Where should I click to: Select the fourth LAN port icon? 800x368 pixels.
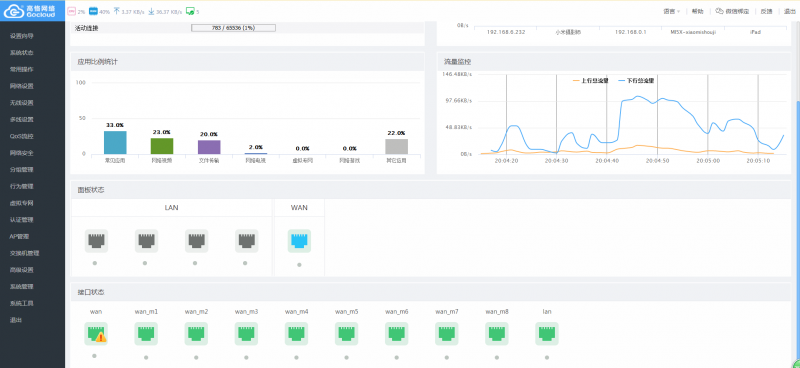click(246, 241)
